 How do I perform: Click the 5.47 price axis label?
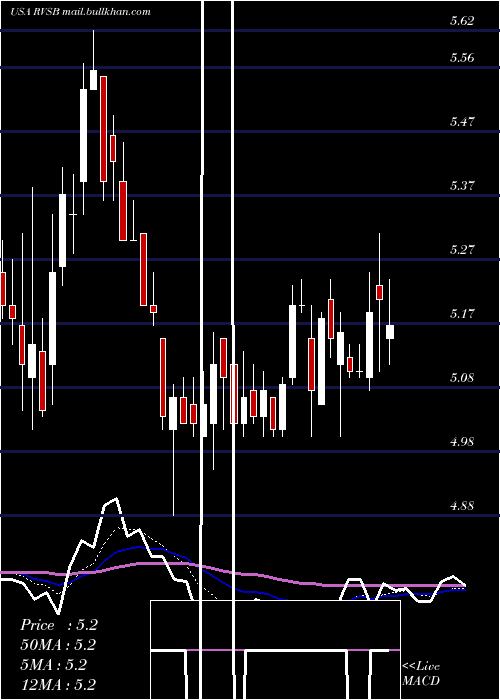click(462, 121)
